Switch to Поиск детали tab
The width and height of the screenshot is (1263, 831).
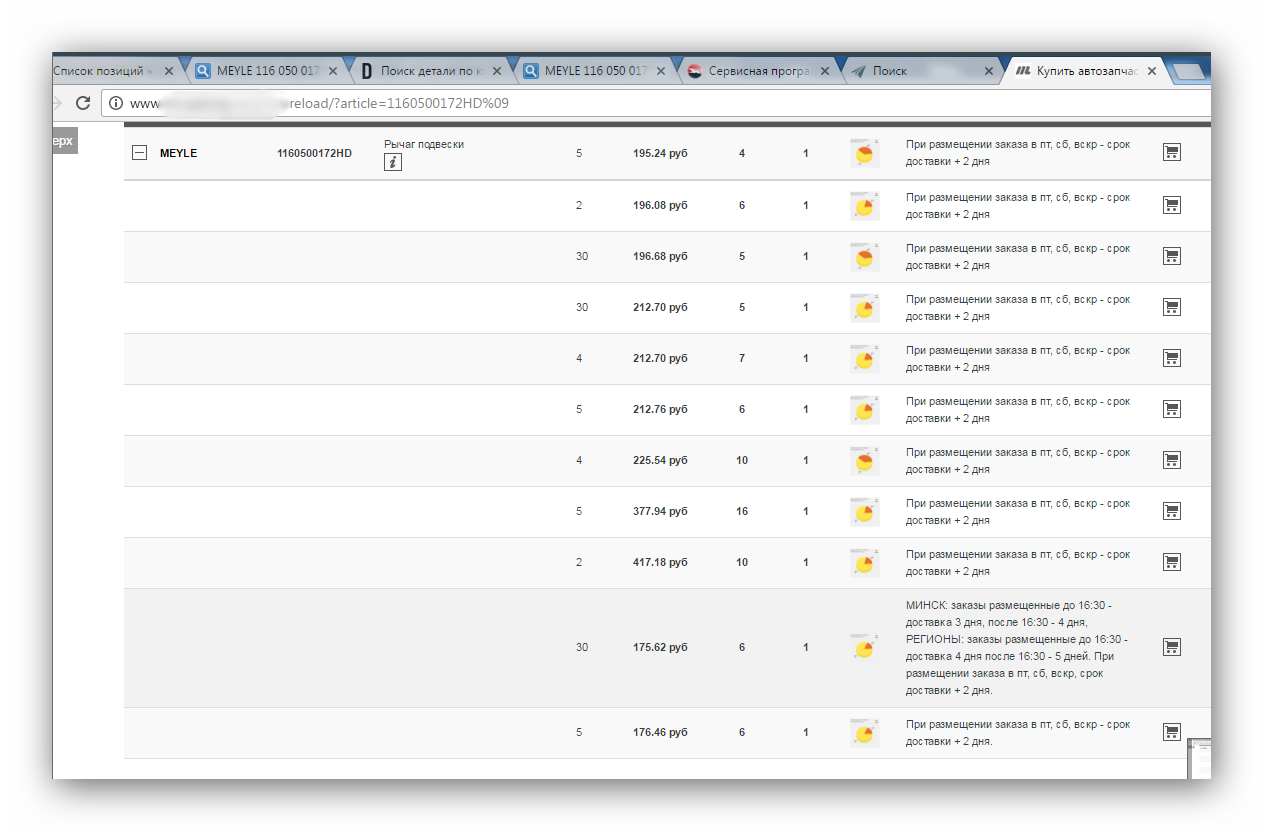[430, 71]
